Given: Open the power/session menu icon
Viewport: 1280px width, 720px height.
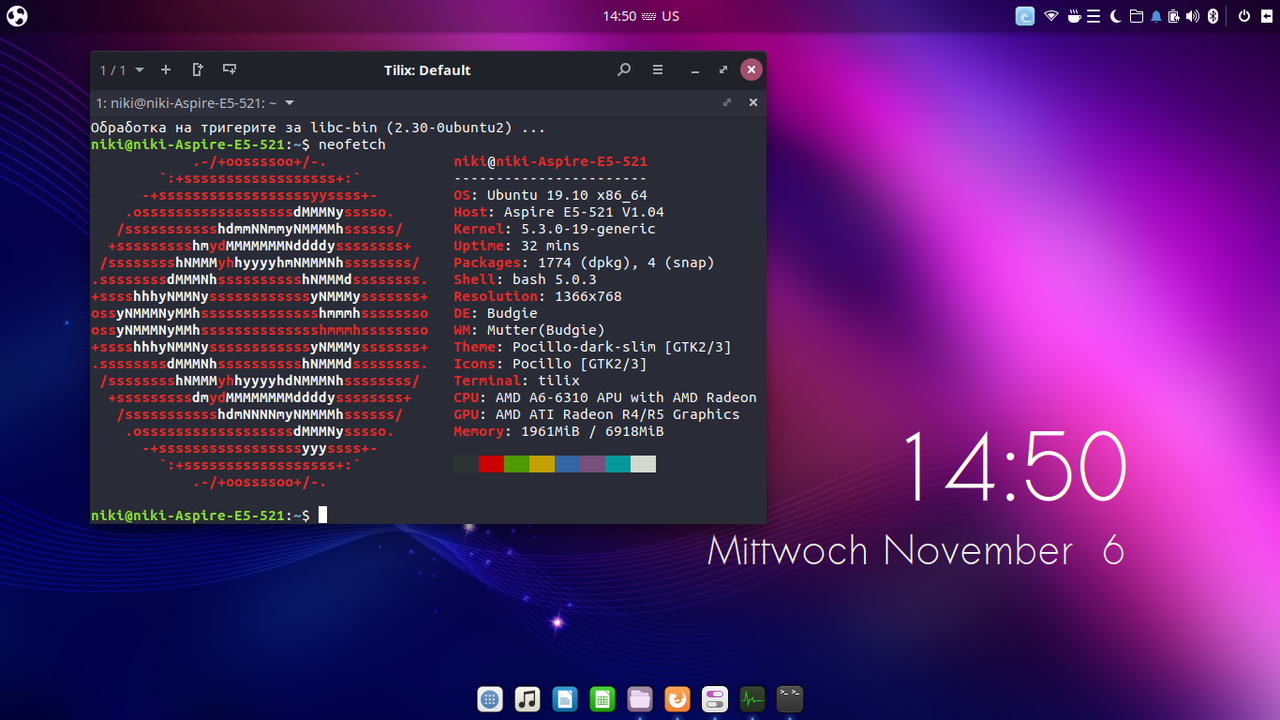Looking at the screenshot, I should tap(1244, 16).
